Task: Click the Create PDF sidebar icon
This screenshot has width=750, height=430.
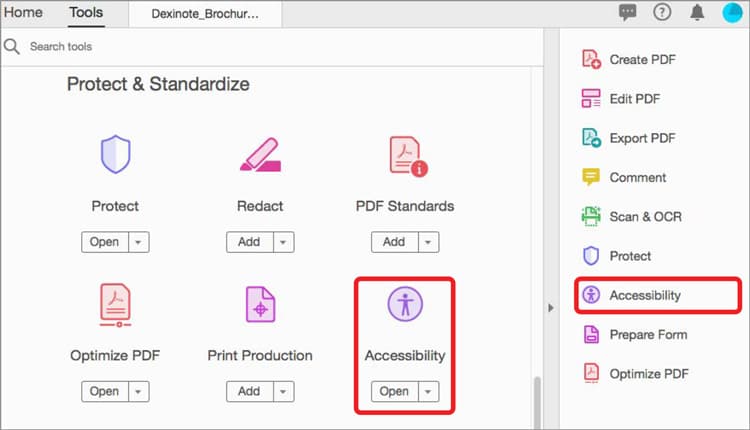Action: [x=591, y=59]
